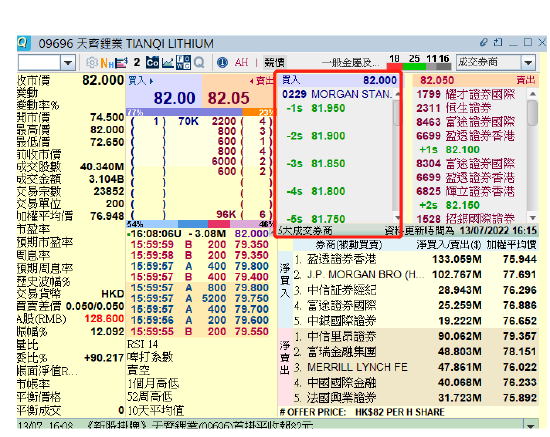Click the blue info circle icon

point(222,62)
